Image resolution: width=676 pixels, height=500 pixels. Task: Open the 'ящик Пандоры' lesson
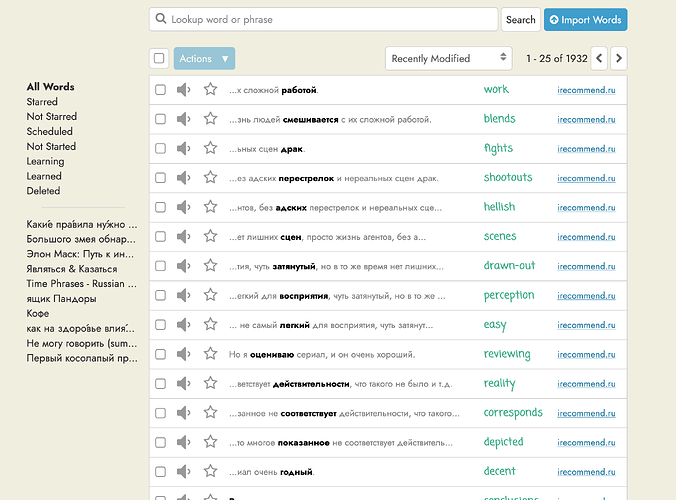coord(61,299)
